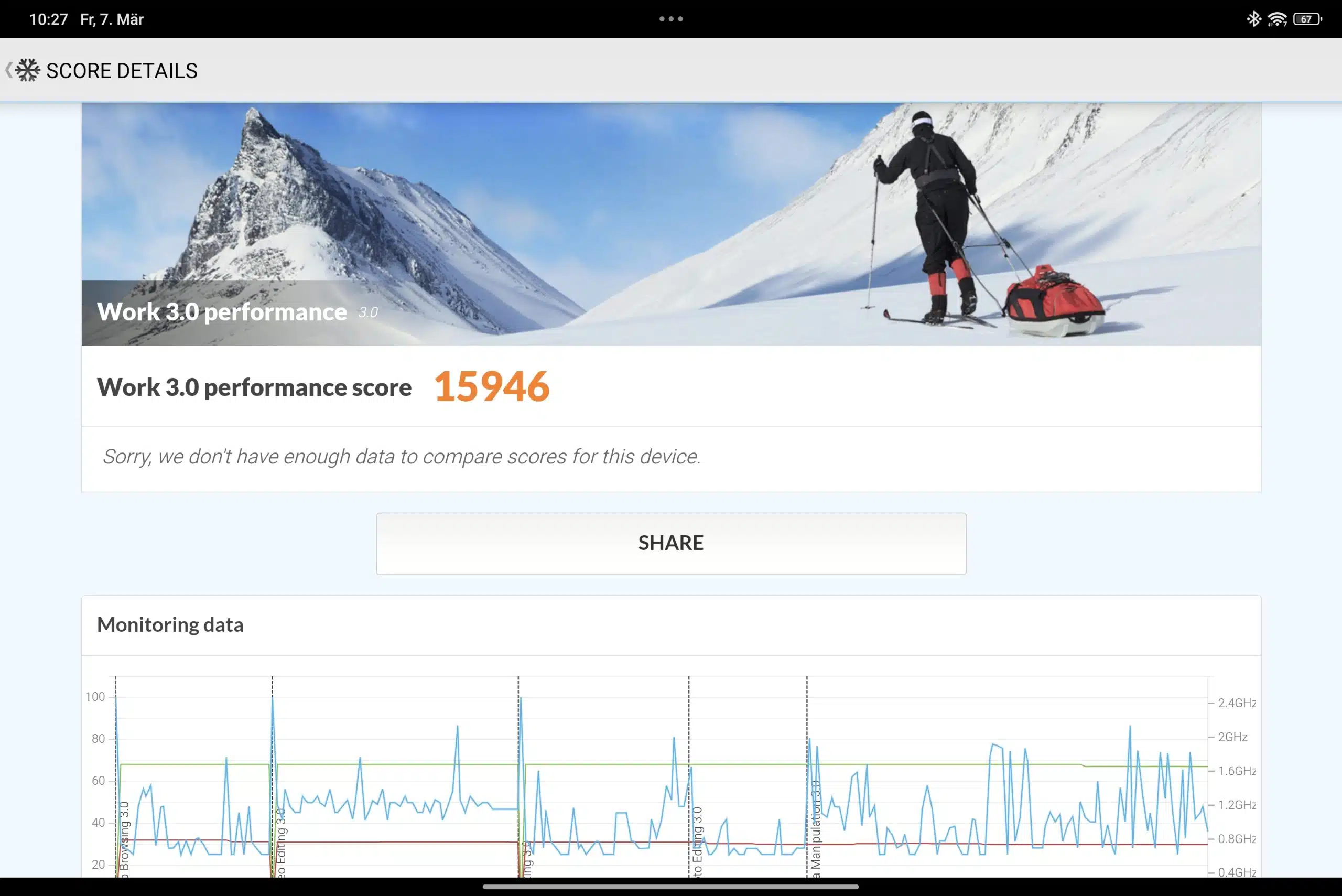
Task: Tap the Work 3.0 performance score label
Action: pyautogui.click(x=254, y=387)
